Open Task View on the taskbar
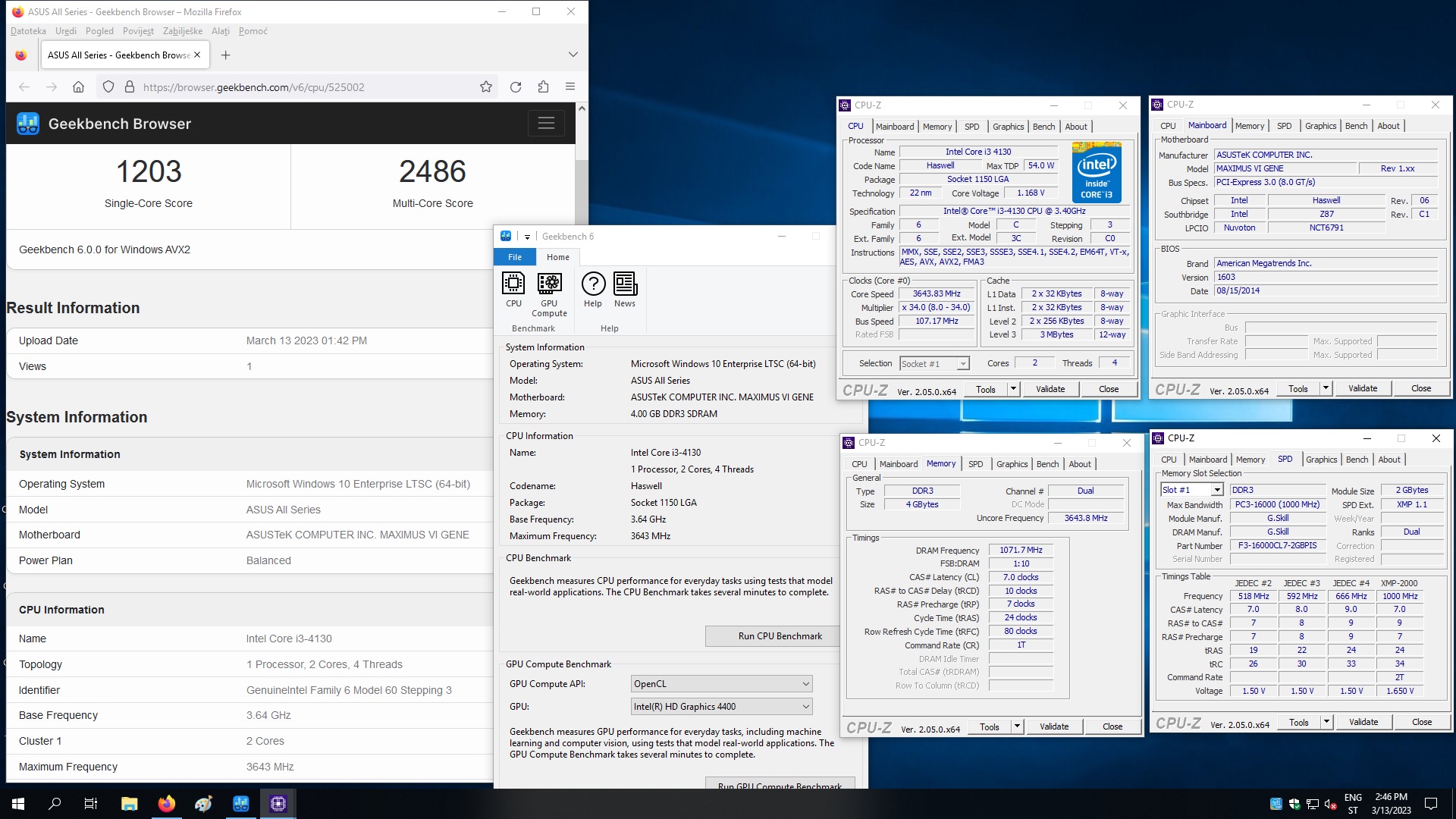Screen dimensions: 1456x819 click(x=91, y=804)
